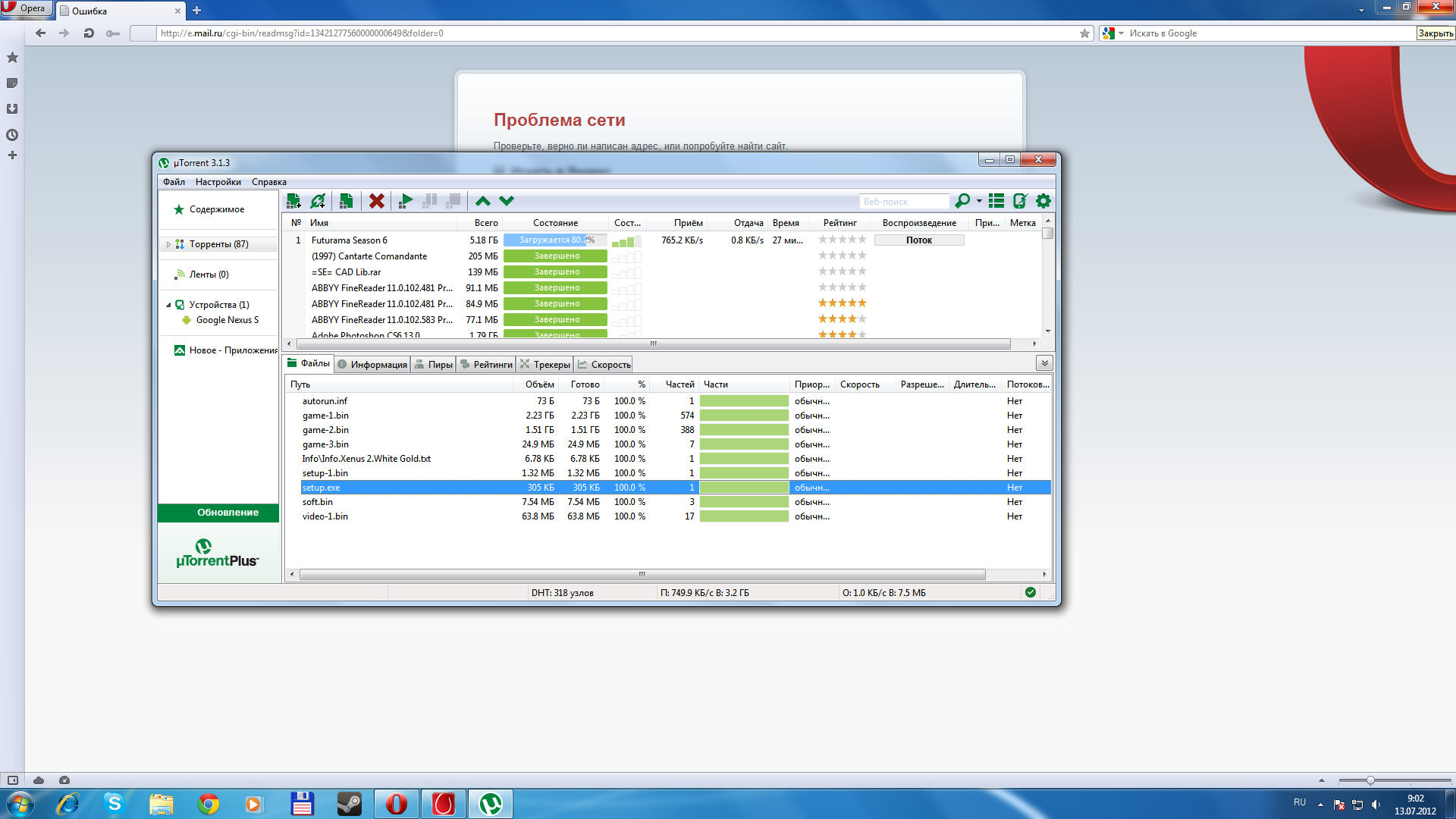Open the Справка menu

(269, 182)
